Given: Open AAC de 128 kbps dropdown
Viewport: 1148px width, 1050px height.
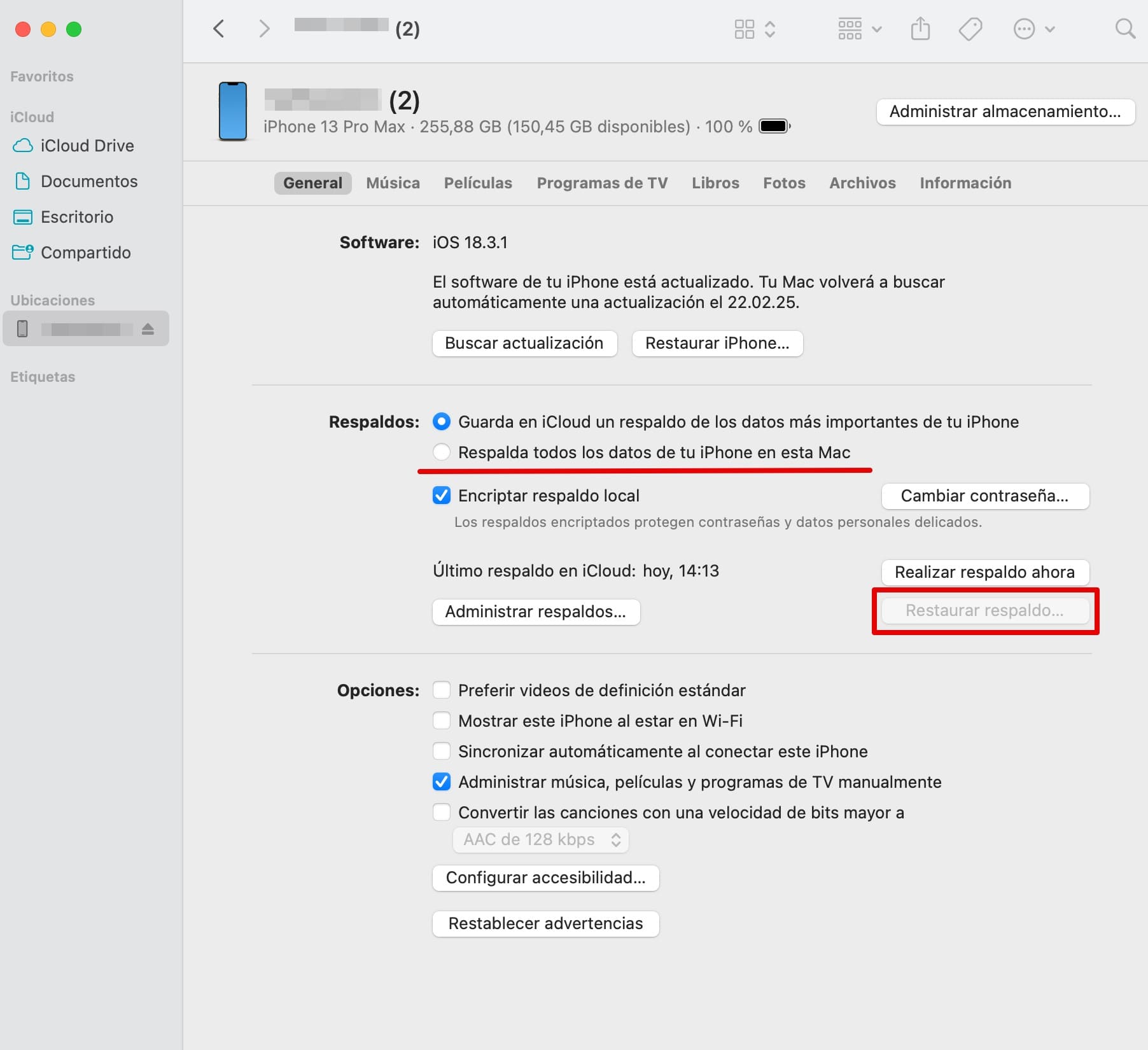Looking at the screenshot, I should pos(541,839).
